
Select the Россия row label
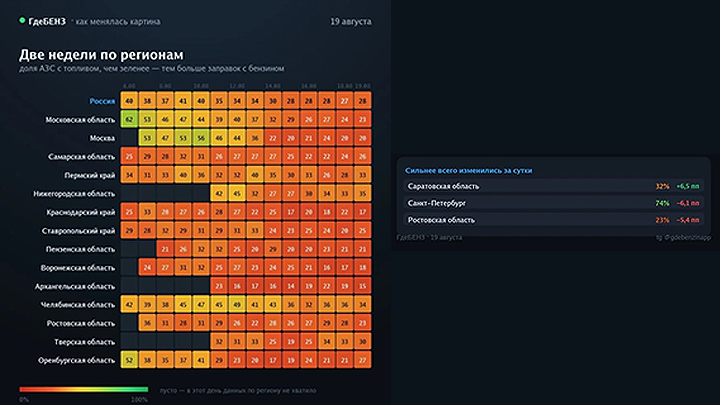[x=102, y=101]
